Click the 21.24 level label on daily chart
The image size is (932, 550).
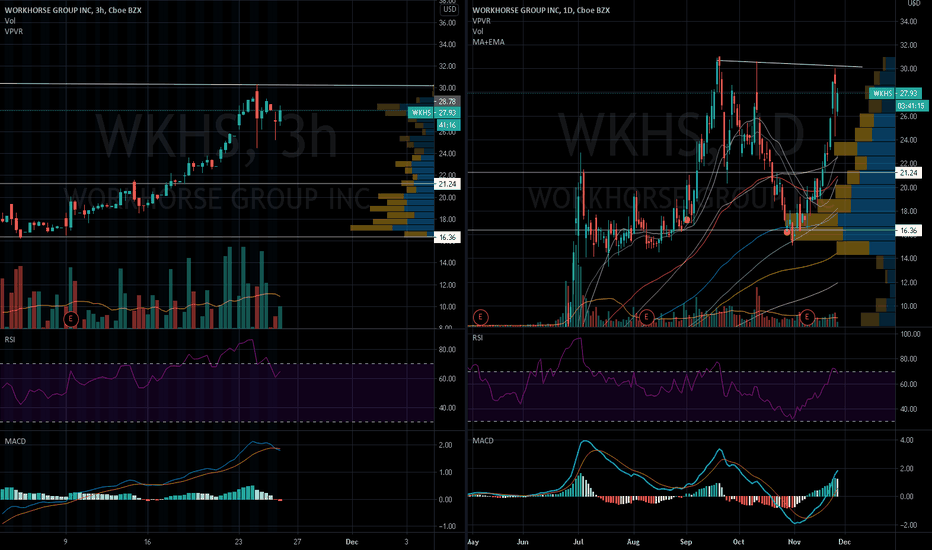coord(908,173)
